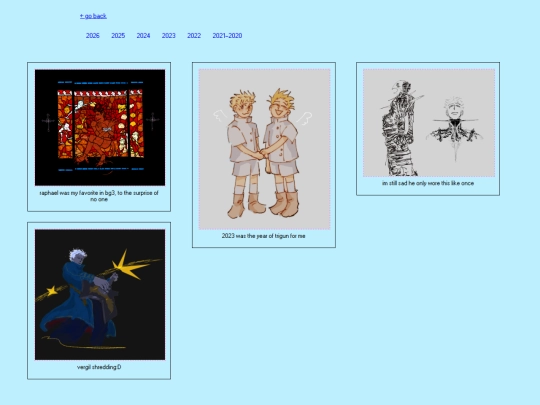Viewport: 540px width, 405px height.
Task: Open the Raphael stained glass artwork
Action: (x=100, y=127)
